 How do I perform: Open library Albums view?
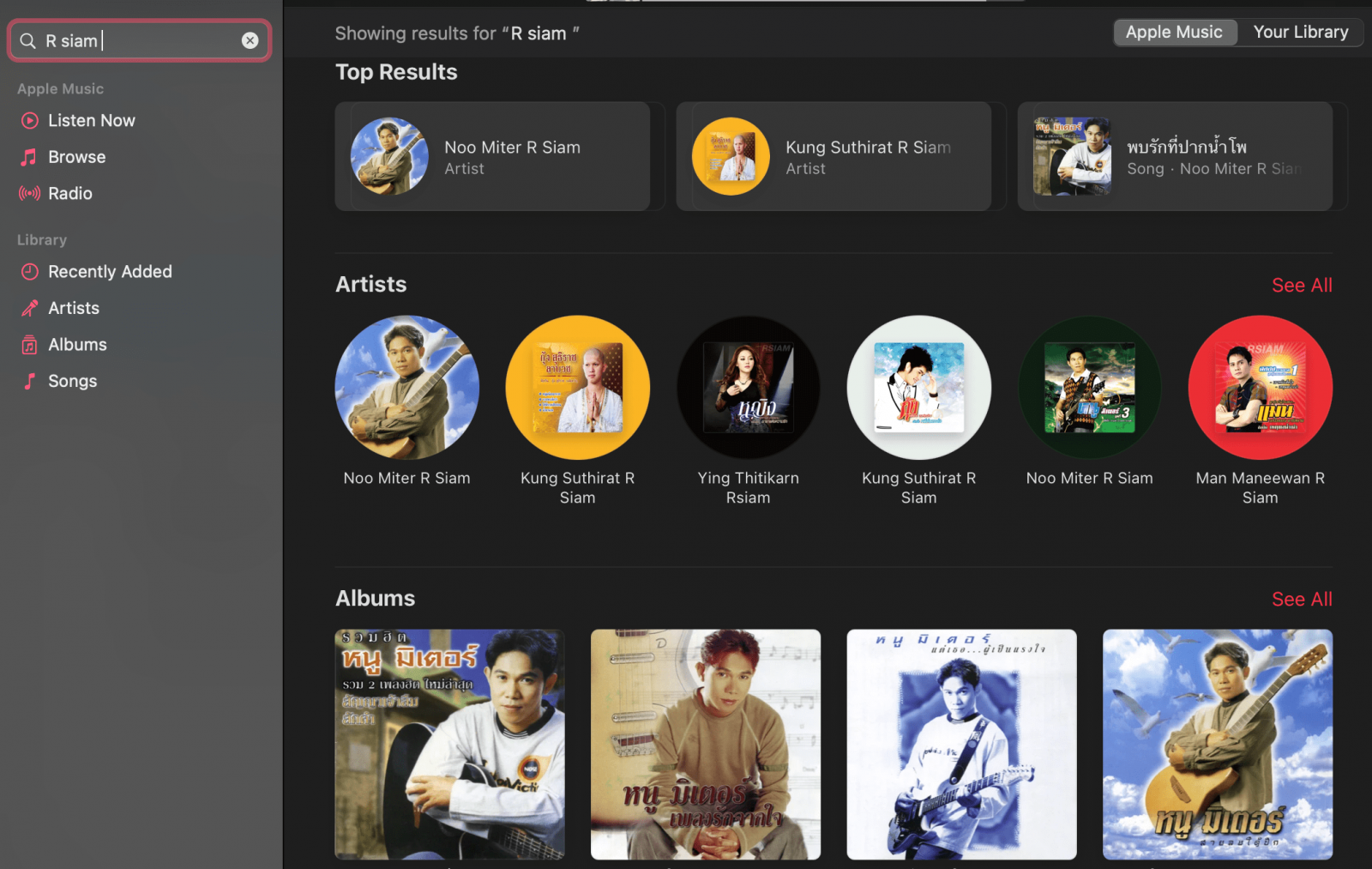click(77, 345)
